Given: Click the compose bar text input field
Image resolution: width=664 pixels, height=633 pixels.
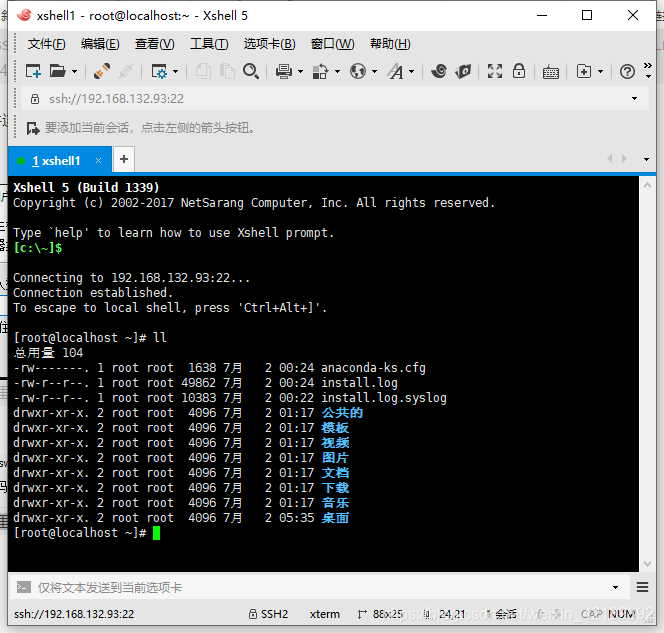Looking at the screenshot, I should point(322,587).
